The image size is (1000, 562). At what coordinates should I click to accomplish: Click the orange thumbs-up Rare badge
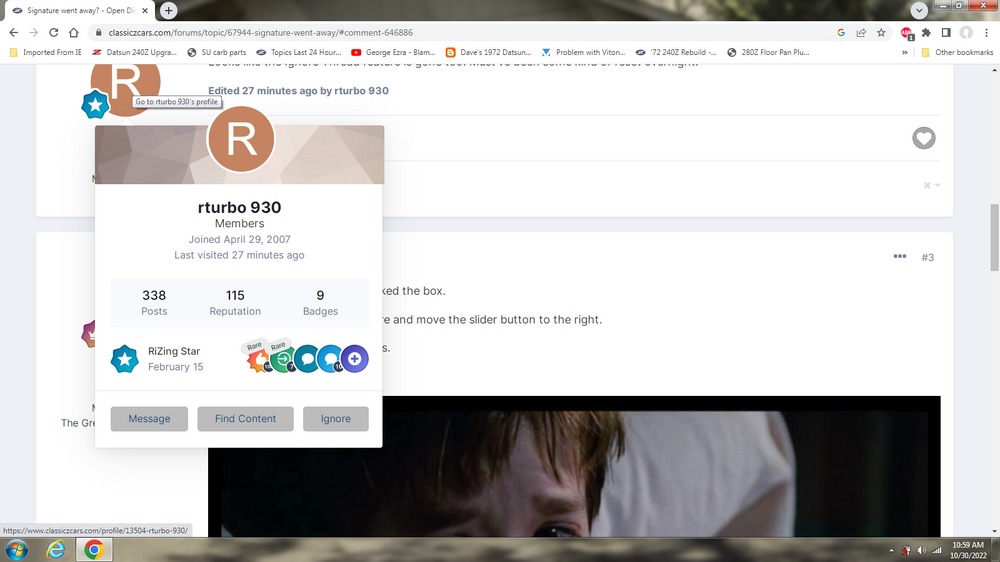[259, 359]
